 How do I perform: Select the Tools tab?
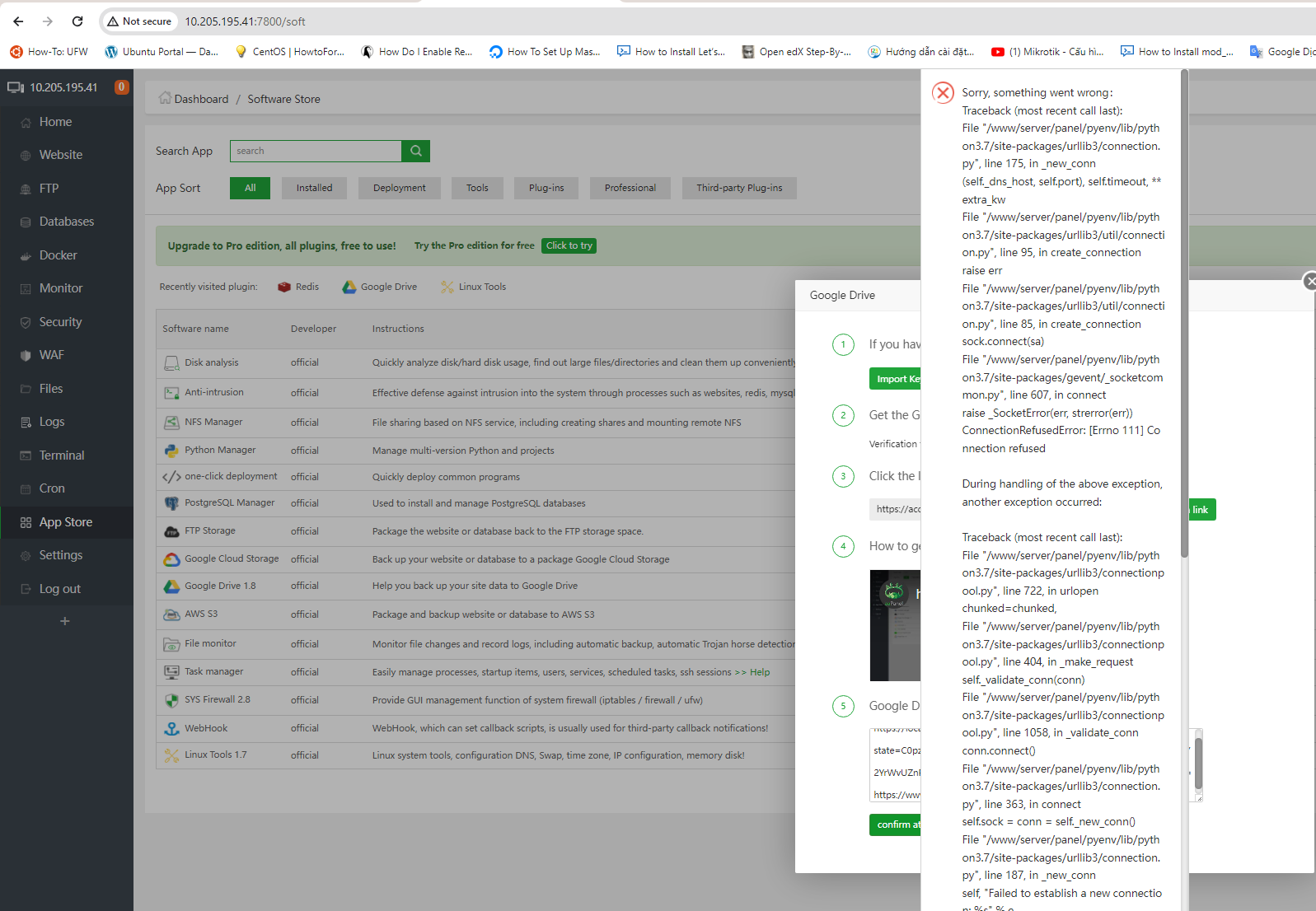click(x=477, y=188)
